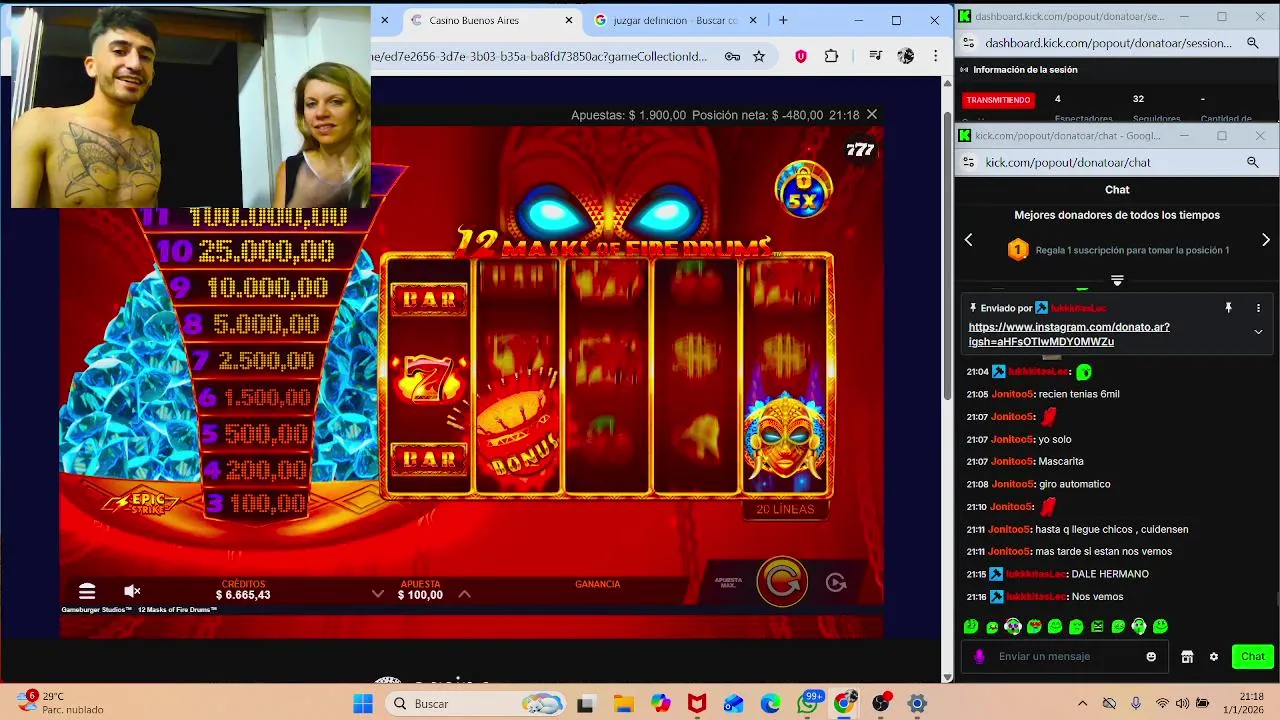
Task: Set maximum bet with Apuesta Máx
Action: pos(728,582)
